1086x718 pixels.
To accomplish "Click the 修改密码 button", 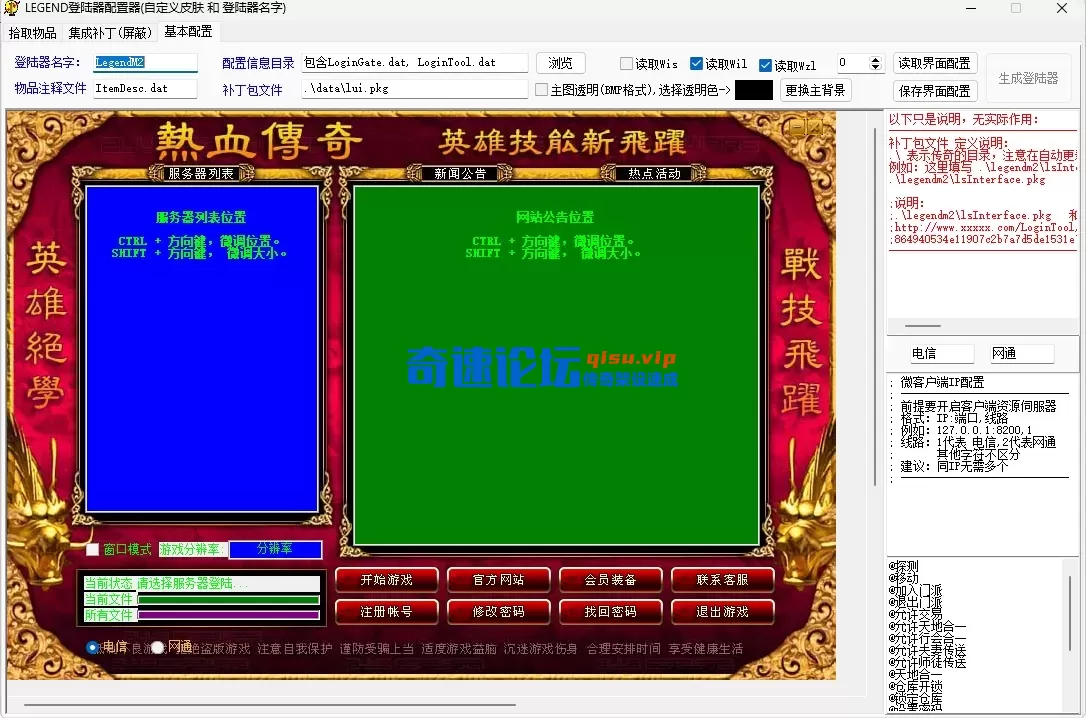I will (x=499, y=612).
